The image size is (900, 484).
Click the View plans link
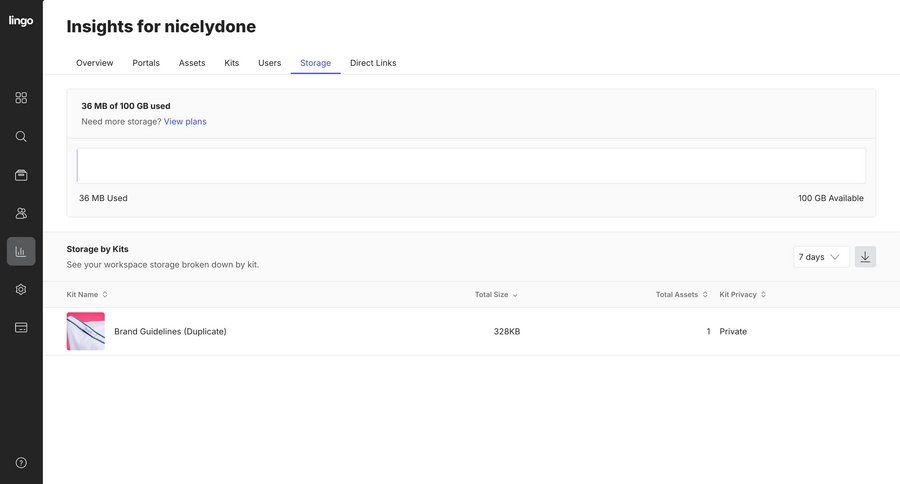[185, 122]
